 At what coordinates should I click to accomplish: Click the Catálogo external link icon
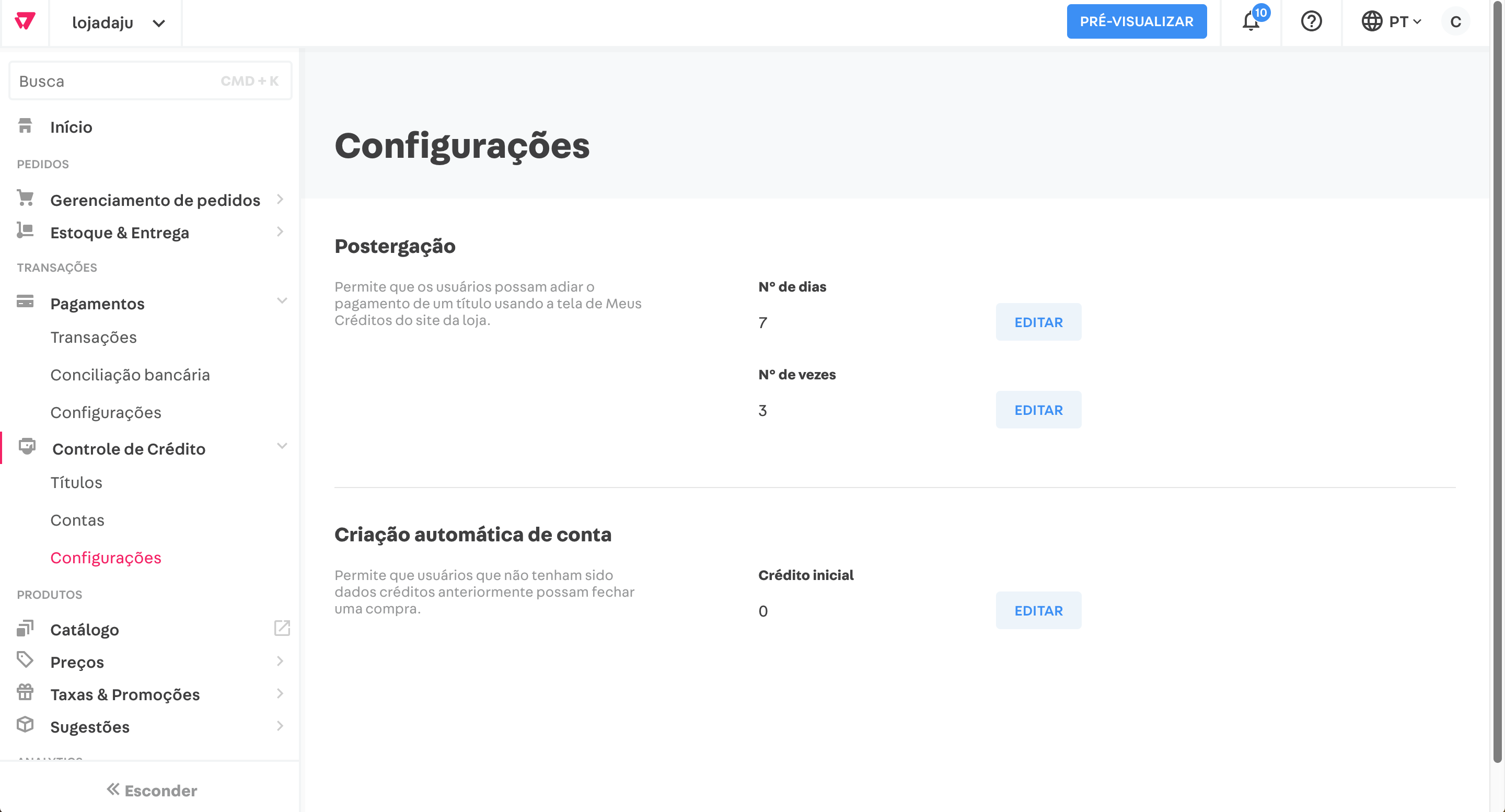point(282,628)
